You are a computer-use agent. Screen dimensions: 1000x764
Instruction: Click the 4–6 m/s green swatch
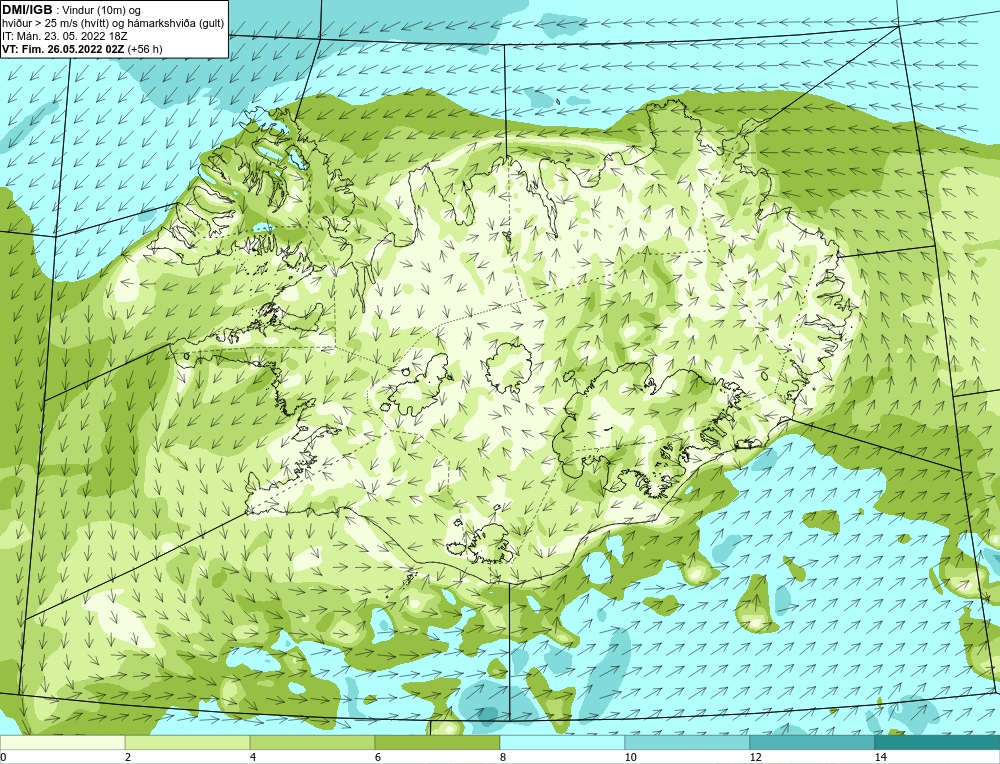click(312, 743)
